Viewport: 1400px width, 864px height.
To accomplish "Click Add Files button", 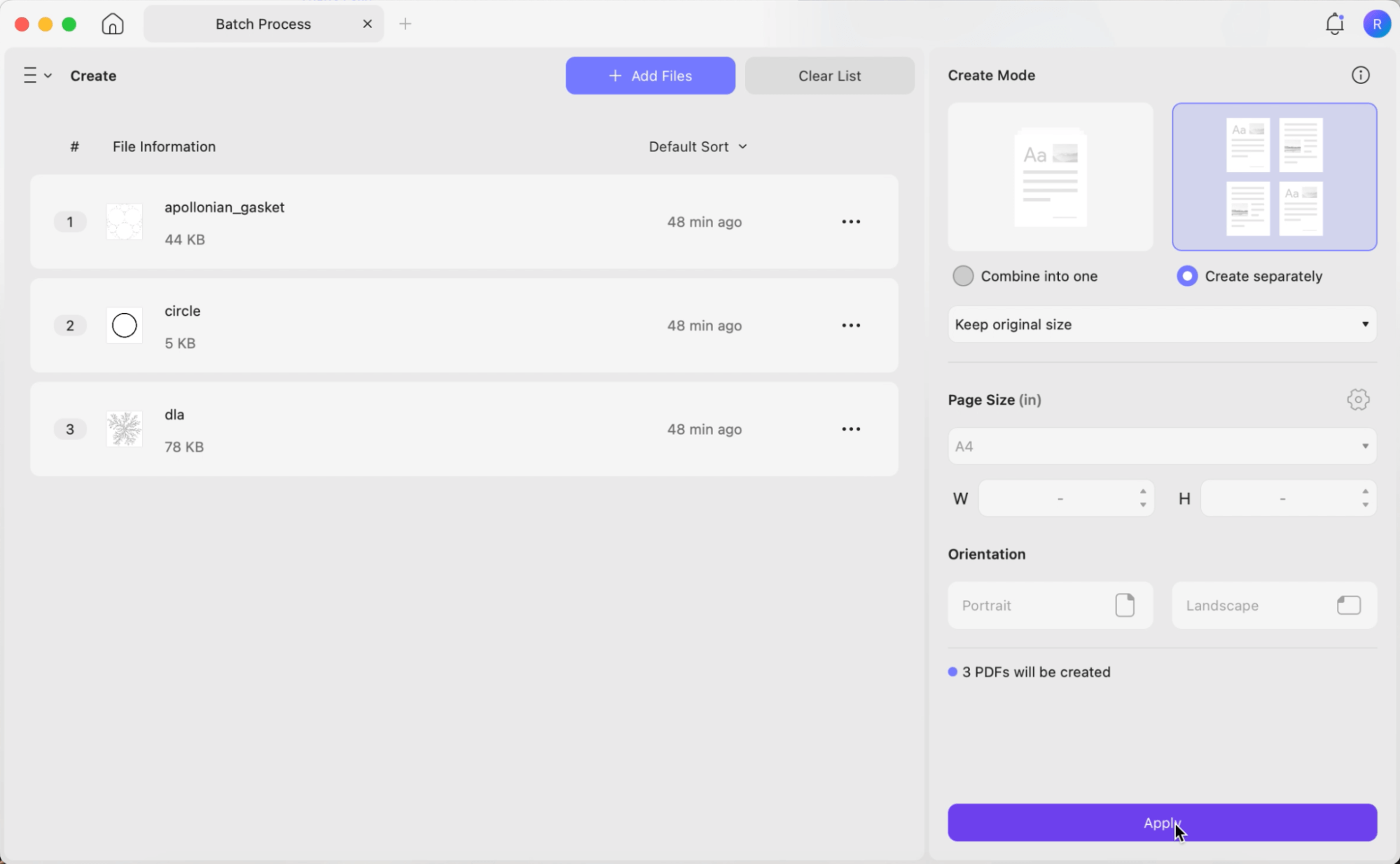I will pos(650,76).
